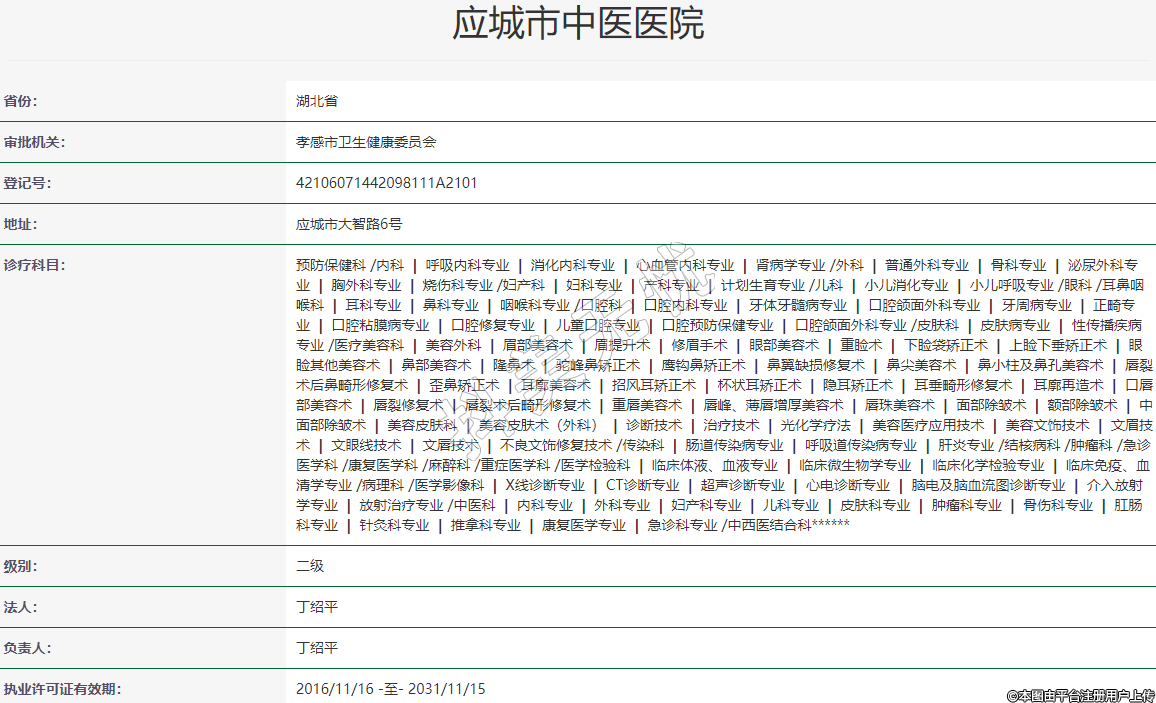Click the address 应城市大智路6号
The height and width of the screenshot is (703, 1156).
click(x=349, y=224)
